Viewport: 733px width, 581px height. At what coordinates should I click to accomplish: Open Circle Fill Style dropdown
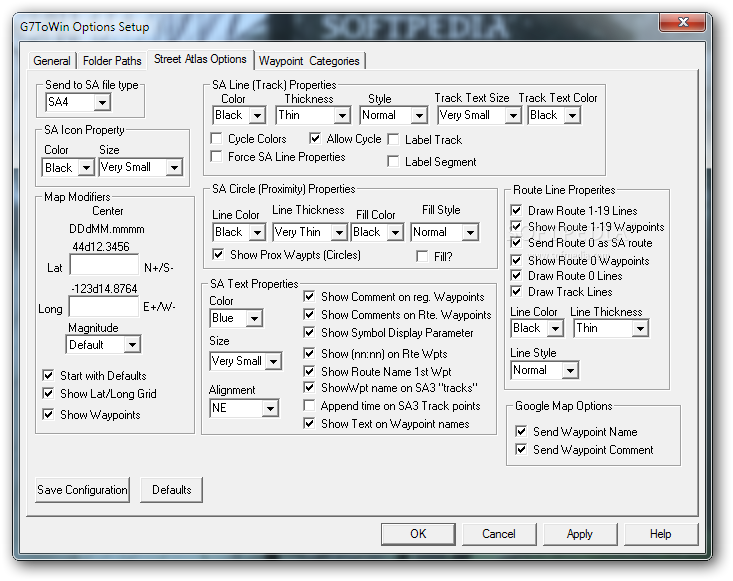pyautogui.click(x=445, y=232)
